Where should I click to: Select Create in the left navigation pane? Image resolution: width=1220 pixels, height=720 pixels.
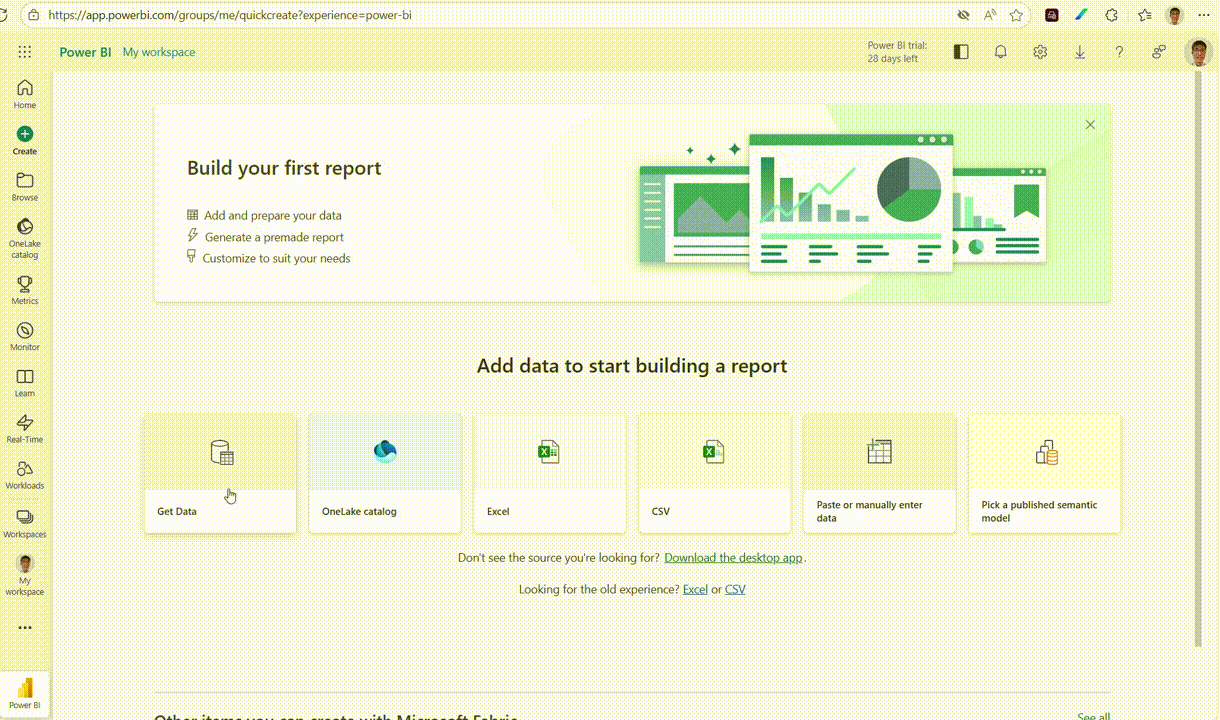click(x=25, y=141)
